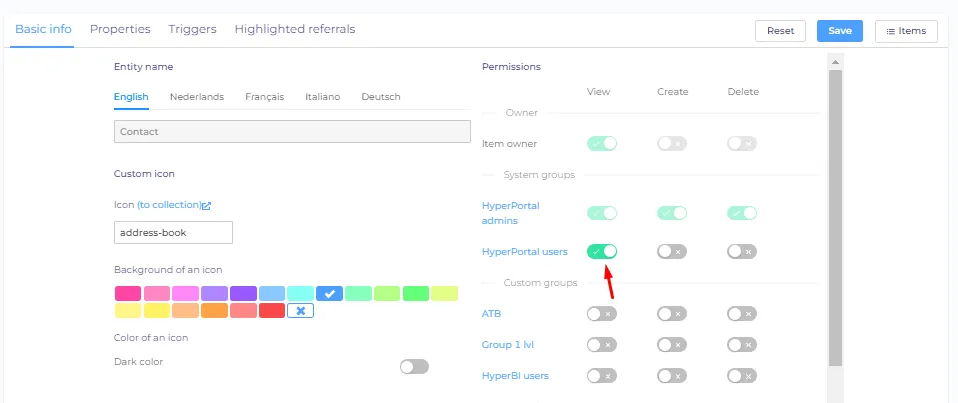Viewport: 958px width, 403px height.
Task: Click the permissions panel scrollbar thumb
Action: pyautogui.click(x=835, y=217)
